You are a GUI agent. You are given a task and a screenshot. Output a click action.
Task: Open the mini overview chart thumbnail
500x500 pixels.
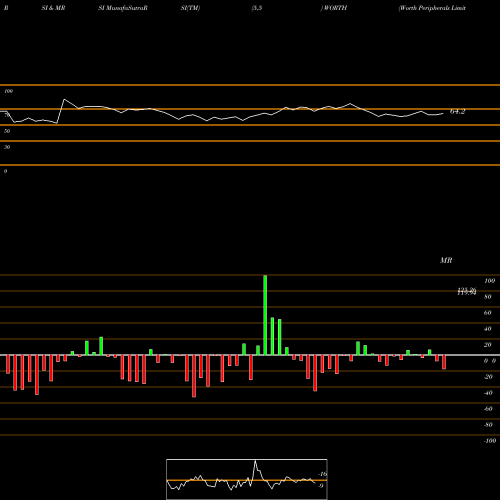coord(247,479)
